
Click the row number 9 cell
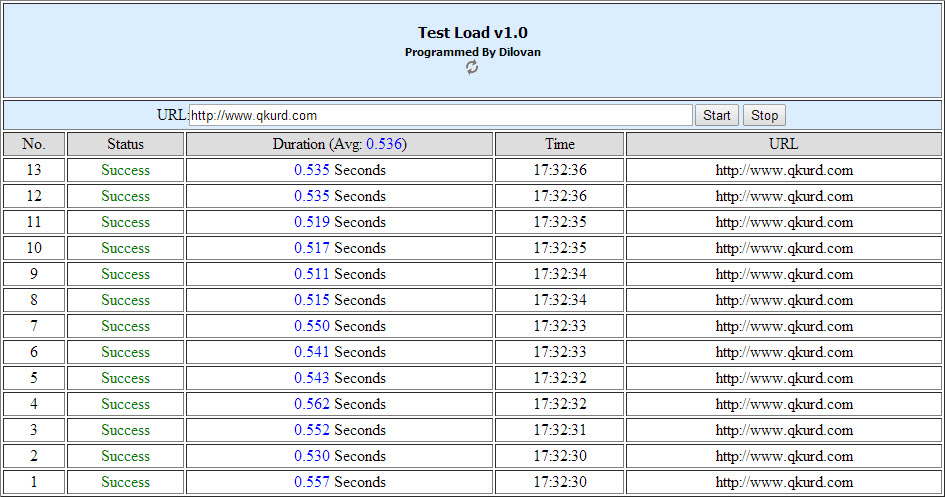[x=34, y=274]
